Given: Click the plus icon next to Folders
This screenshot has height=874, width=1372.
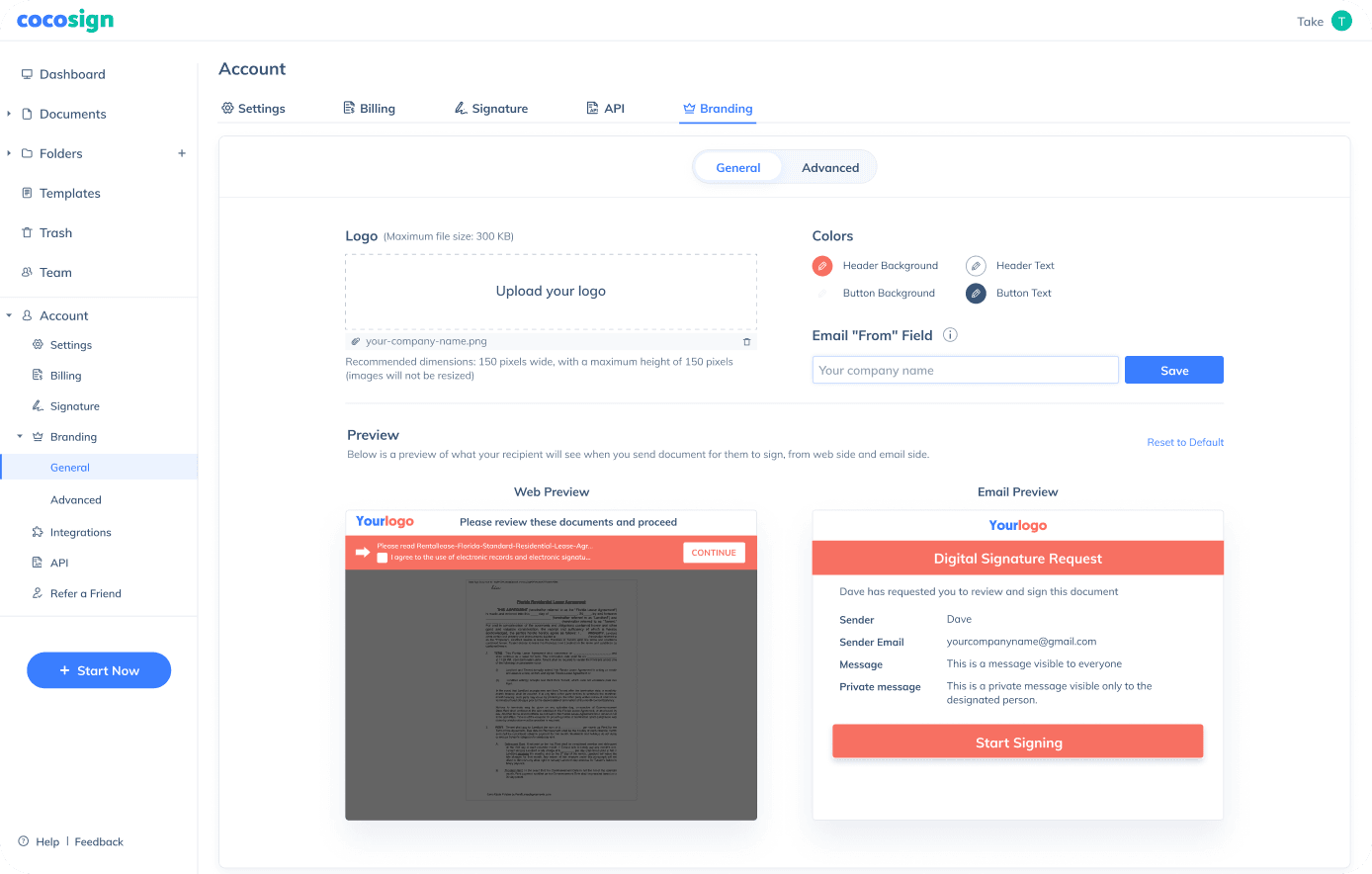Looking at the screenshot, I should coord(182,153).
